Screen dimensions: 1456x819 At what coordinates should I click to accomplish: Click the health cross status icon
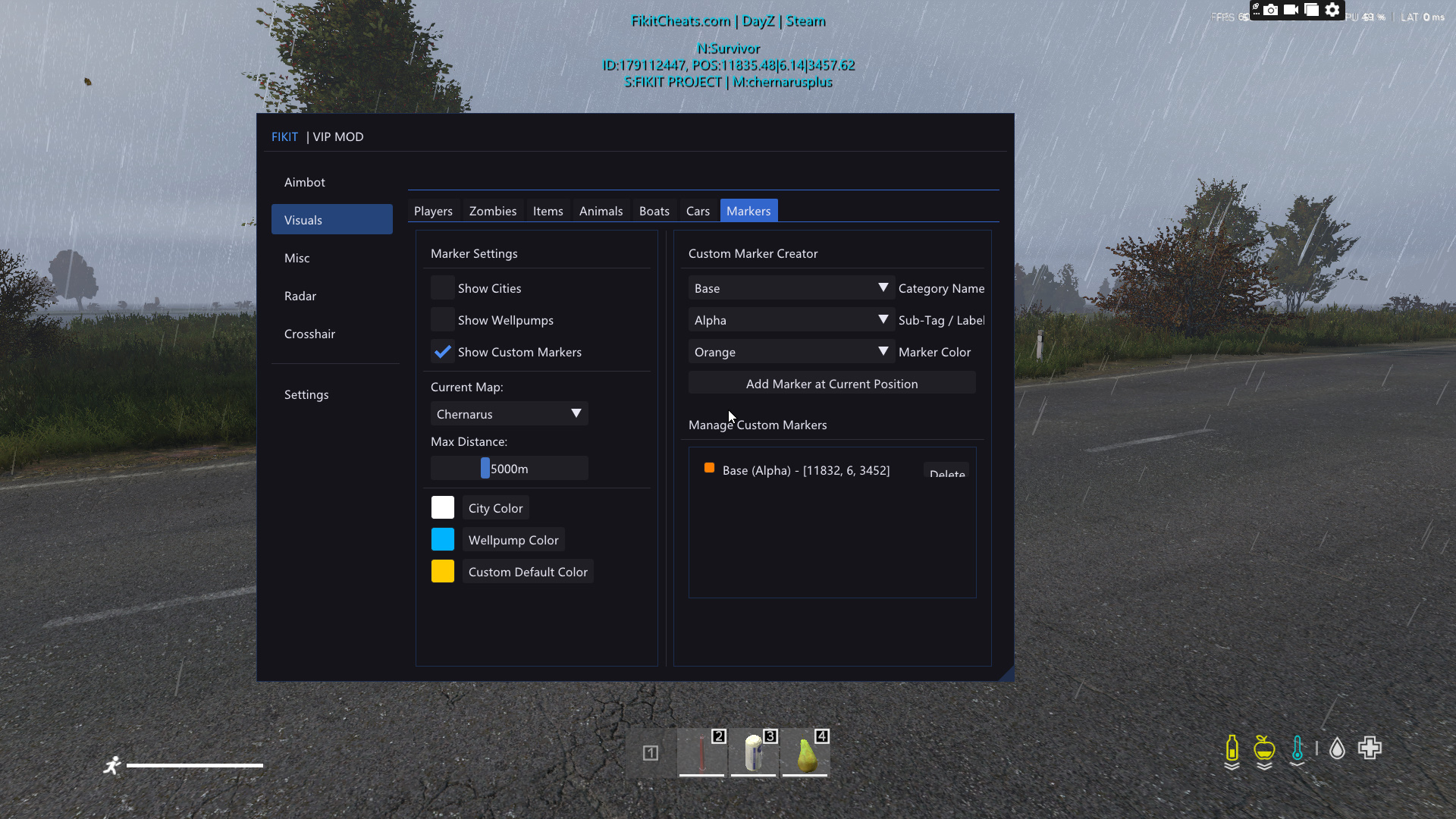1370,748
